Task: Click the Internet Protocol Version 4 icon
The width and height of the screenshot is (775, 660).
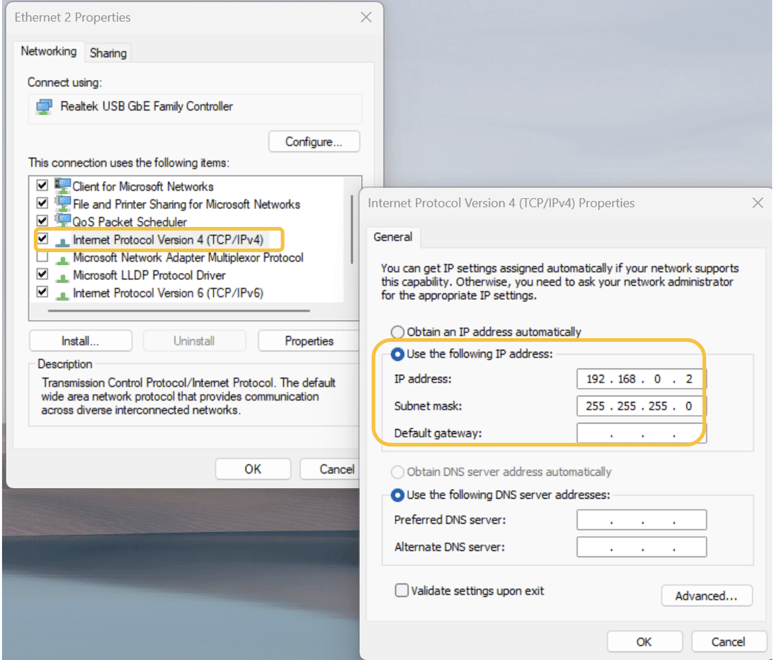Action: tap(62, 241)
